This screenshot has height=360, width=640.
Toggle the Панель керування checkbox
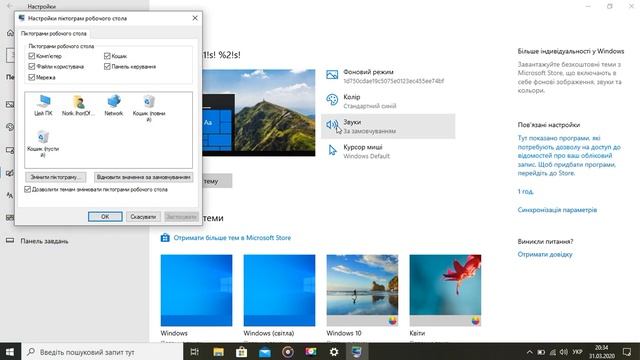107,66
